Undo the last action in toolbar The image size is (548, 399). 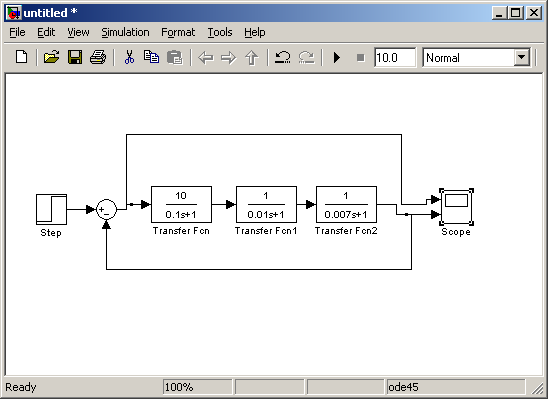[282, 57]
